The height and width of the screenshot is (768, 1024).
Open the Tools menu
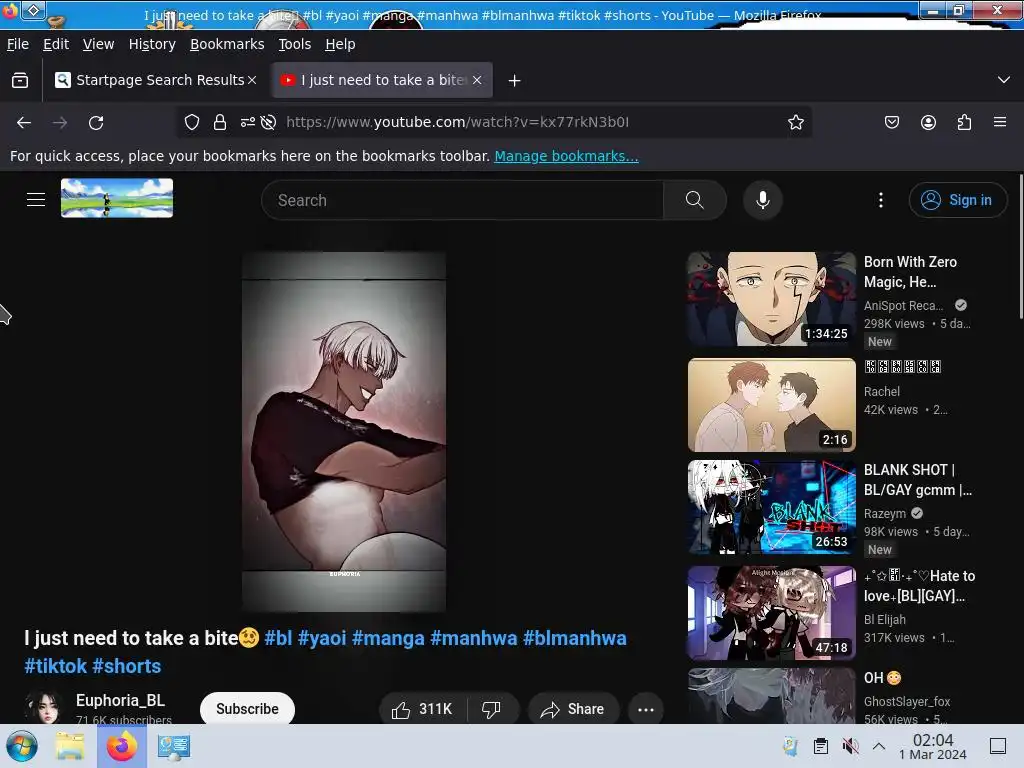(295, 44)
